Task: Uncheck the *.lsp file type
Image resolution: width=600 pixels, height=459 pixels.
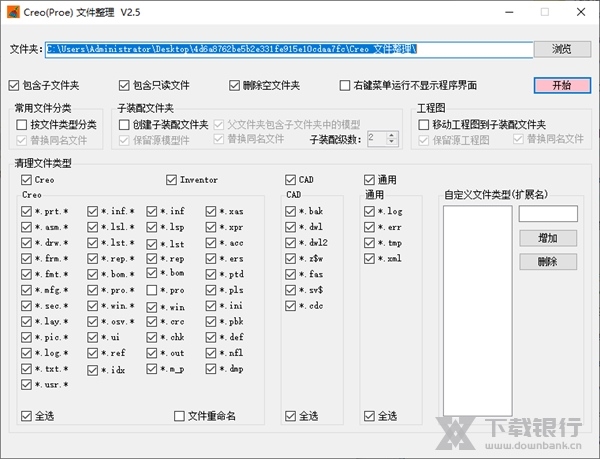Action: coord(152,227)
